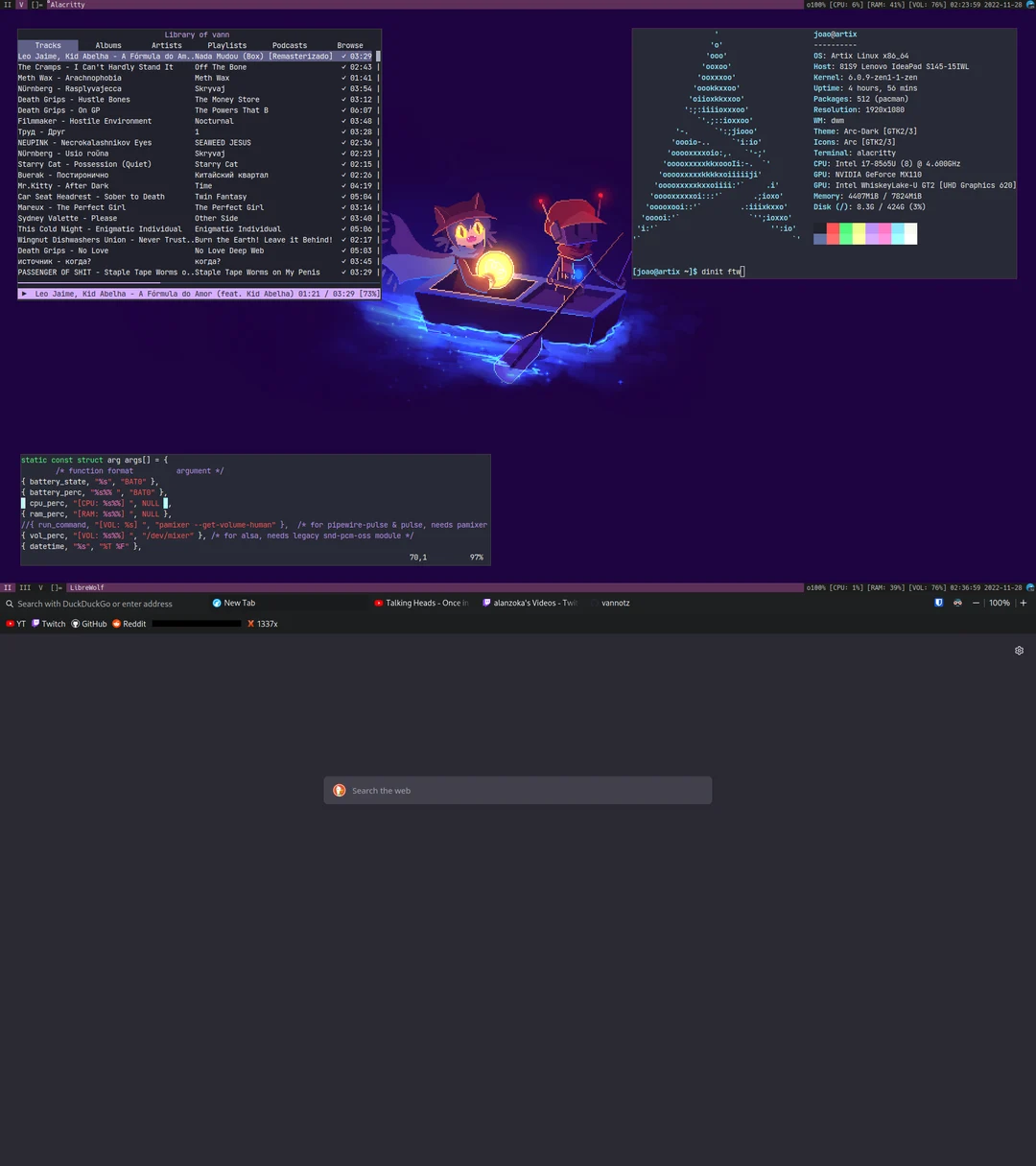Viewport: 1036px width, 1166px height.
Task: Switch to the Playlists tab in library
Action: (x=227, y=45)
